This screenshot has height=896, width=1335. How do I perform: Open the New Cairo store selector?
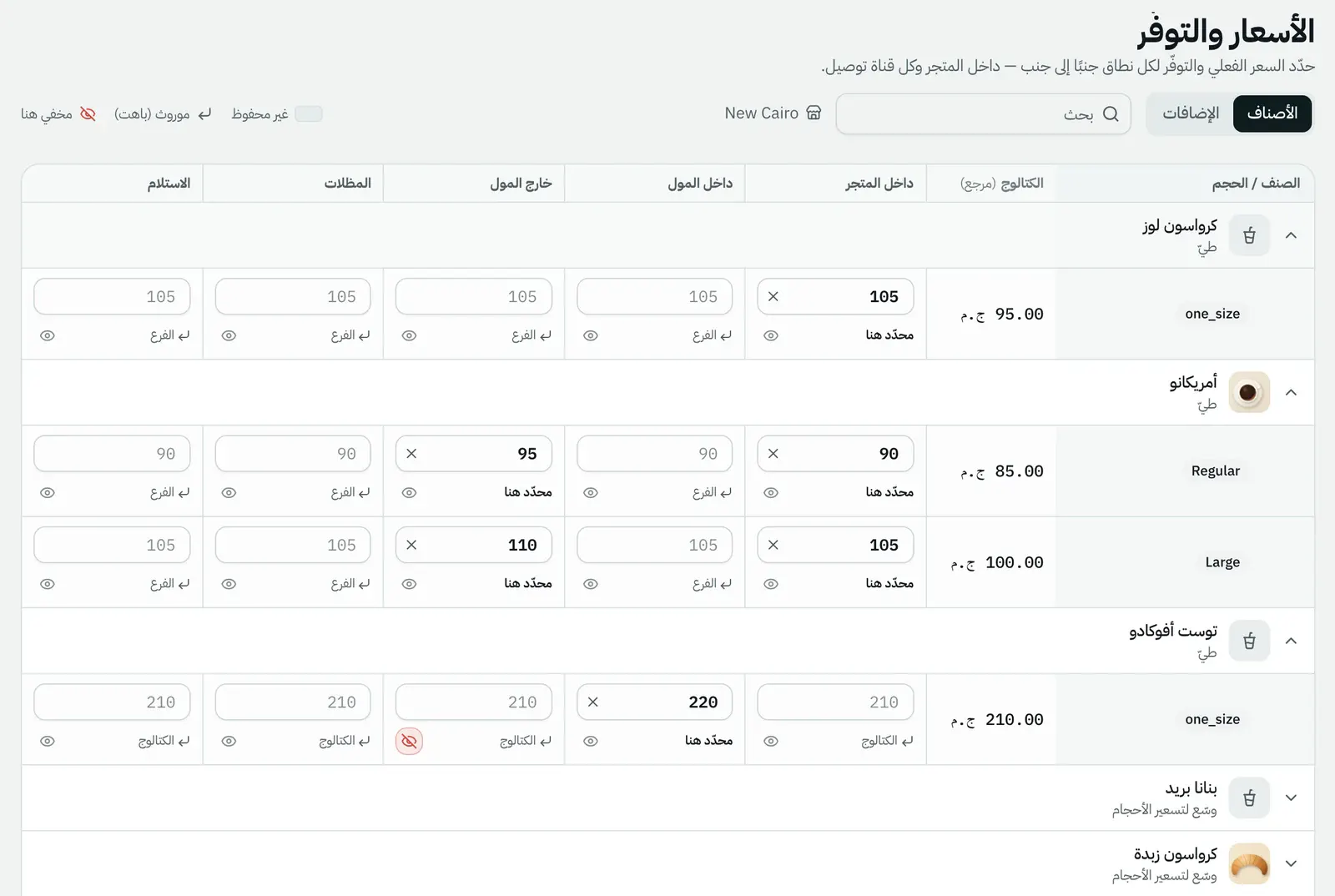click(773, 113)
